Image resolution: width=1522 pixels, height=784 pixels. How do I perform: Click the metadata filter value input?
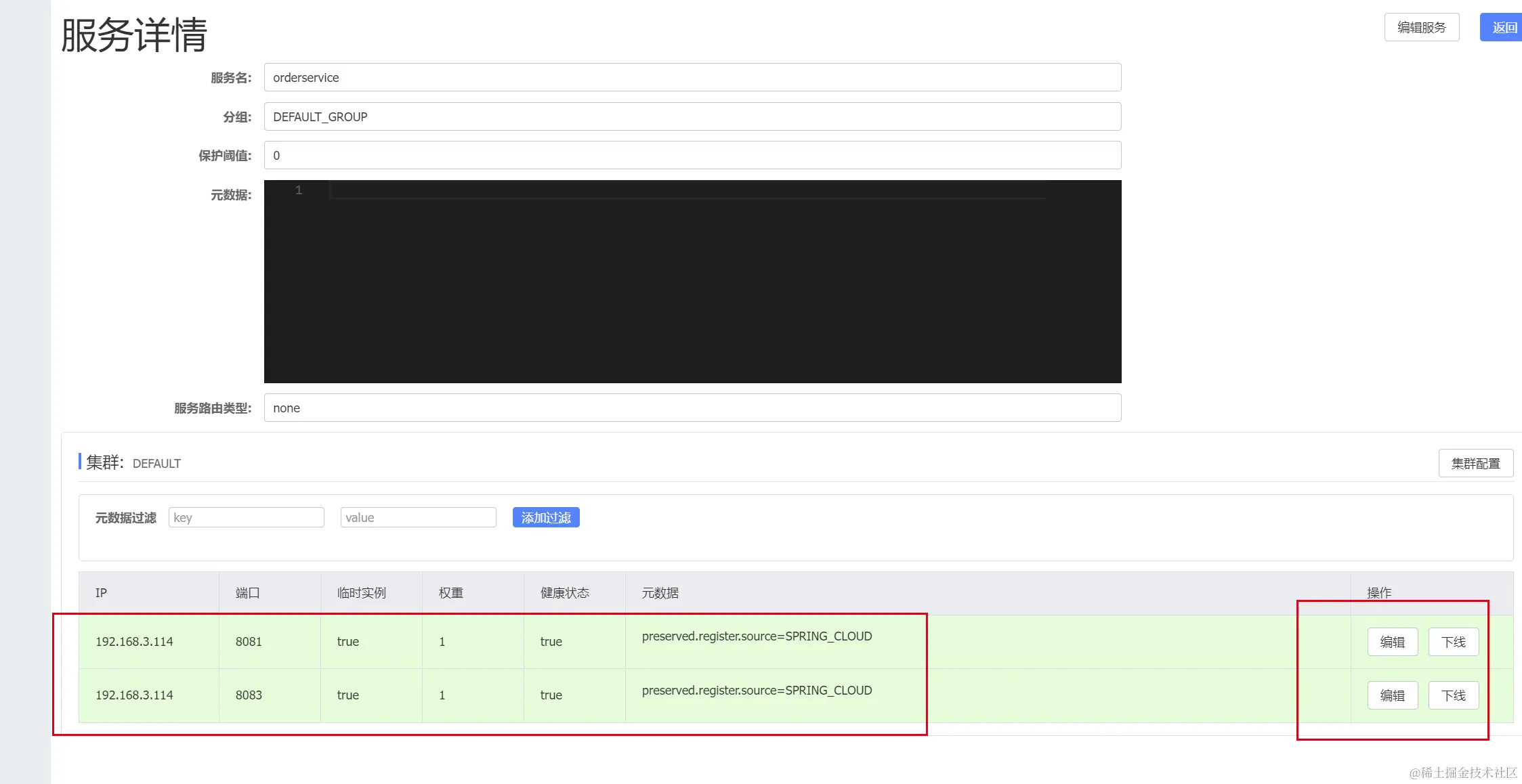tap(418, 518)
